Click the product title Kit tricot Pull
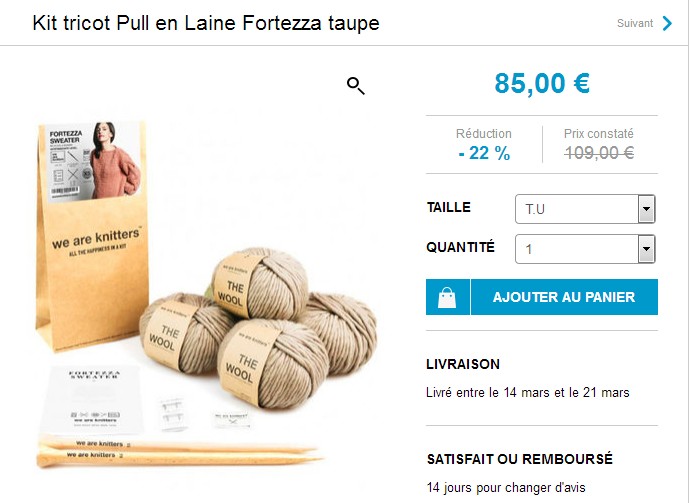The width and height of the screenshot is (691, 503). (x=206, y=23)
